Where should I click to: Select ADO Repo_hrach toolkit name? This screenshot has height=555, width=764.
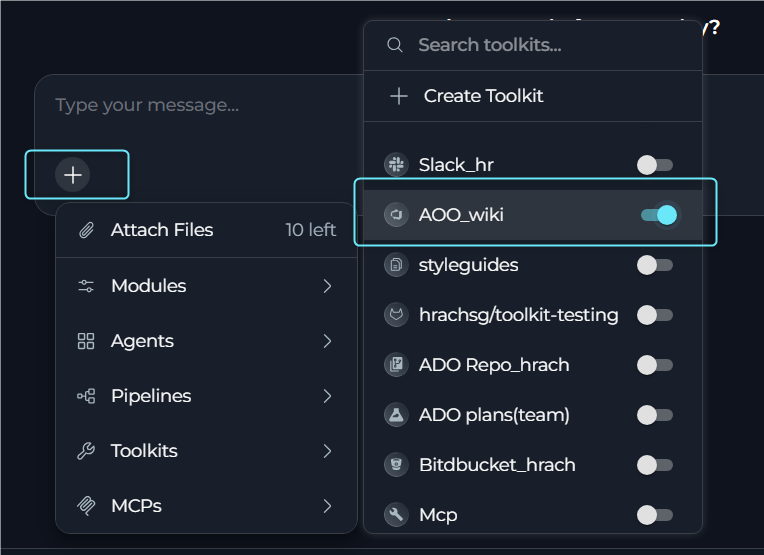pyautogui.click(x=494, y=365)
